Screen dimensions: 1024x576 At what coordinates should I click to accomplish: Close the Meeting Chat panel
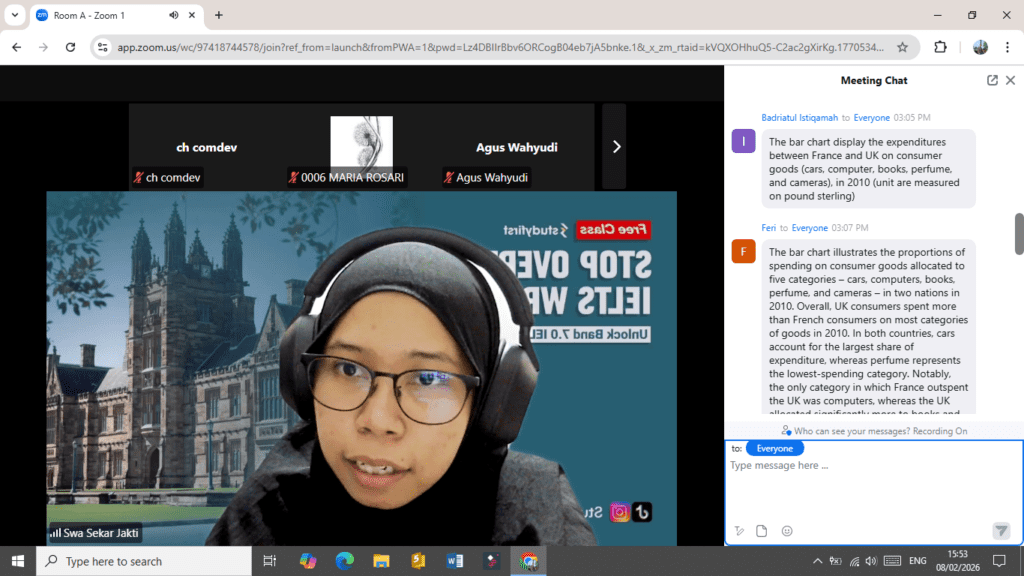[x=1010, y=80]
